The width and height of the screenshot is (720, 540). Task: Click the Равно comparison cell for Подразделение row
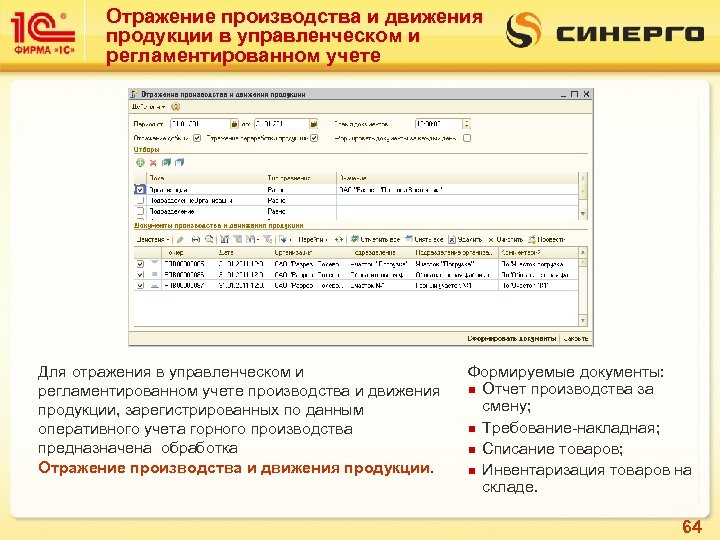[301, 211]
